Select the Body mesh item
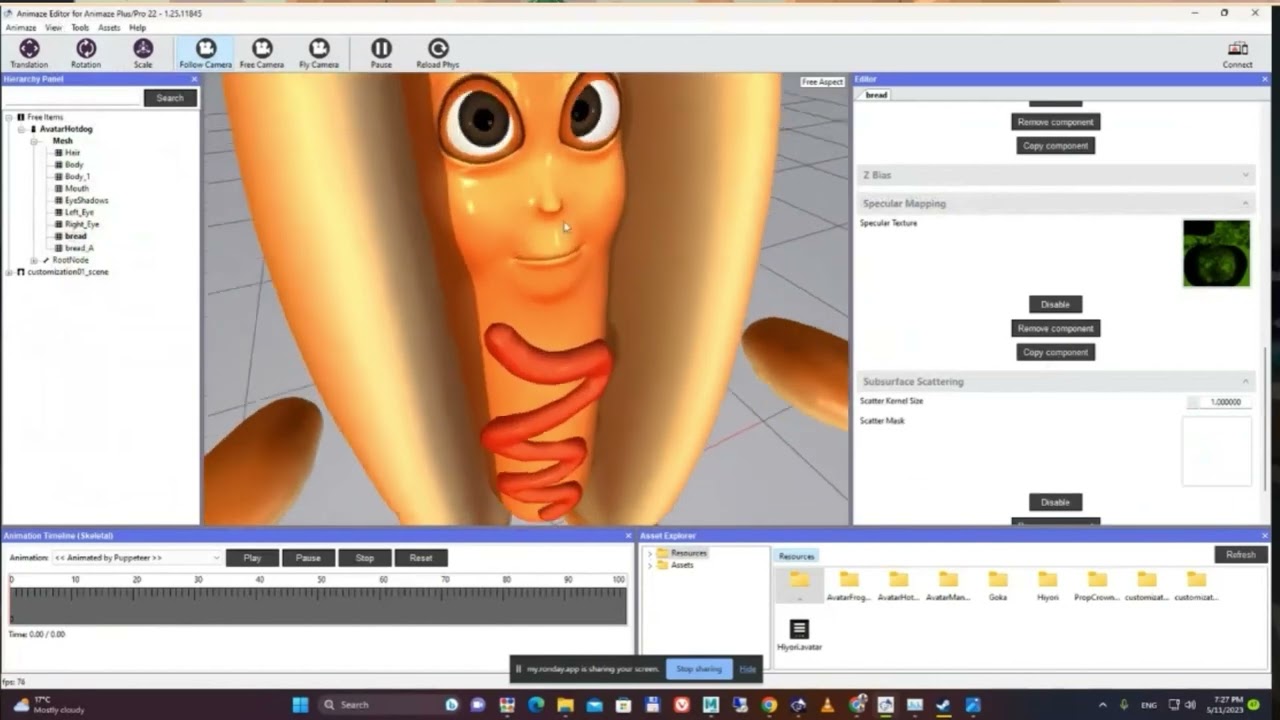Viewport: 1280px width, 720px height. click(x=74, y=165)
